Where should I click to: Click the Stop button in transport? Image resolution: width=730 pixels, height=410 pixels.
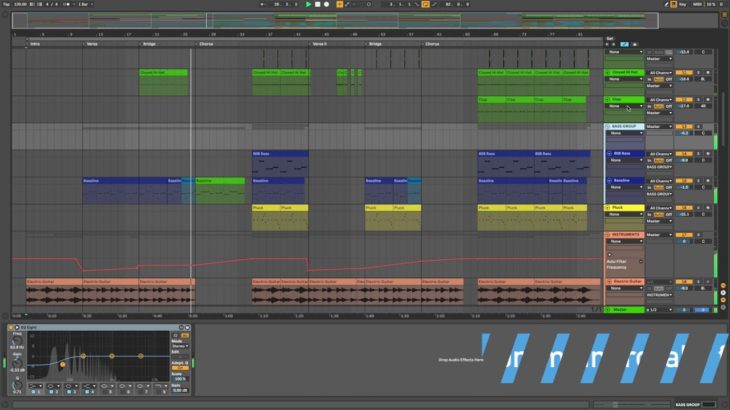coord(318,4)
